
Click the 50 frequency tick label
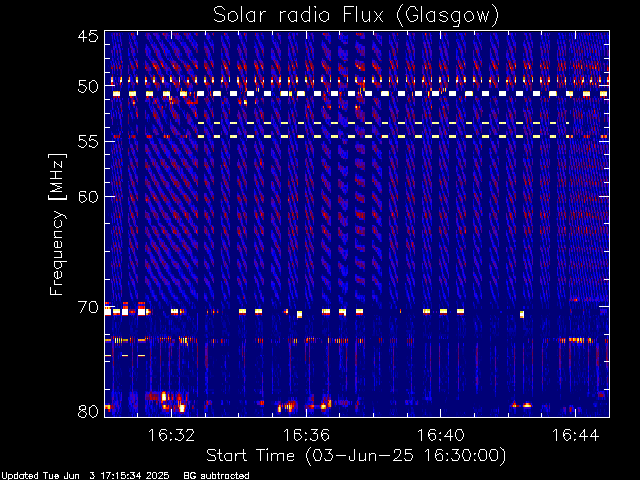[88, 87]
